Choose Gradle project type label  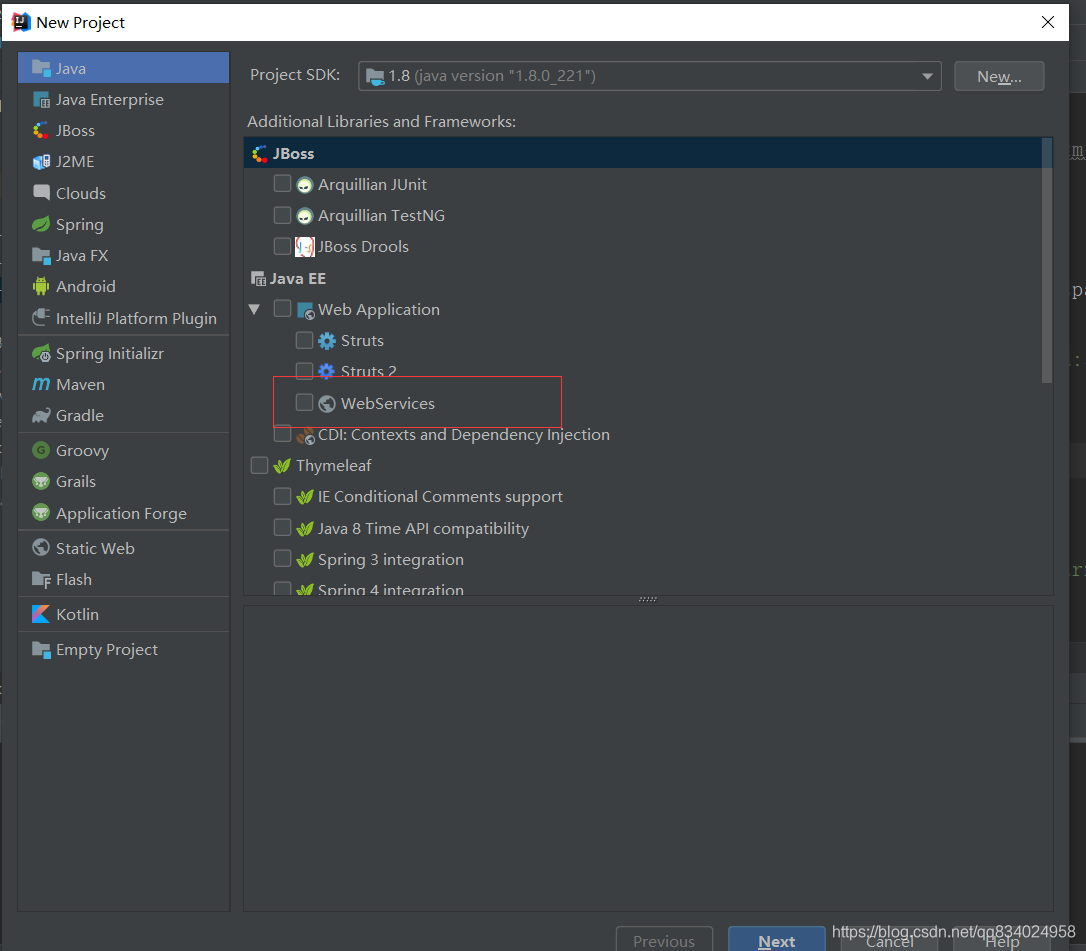(x=80, y=416)
